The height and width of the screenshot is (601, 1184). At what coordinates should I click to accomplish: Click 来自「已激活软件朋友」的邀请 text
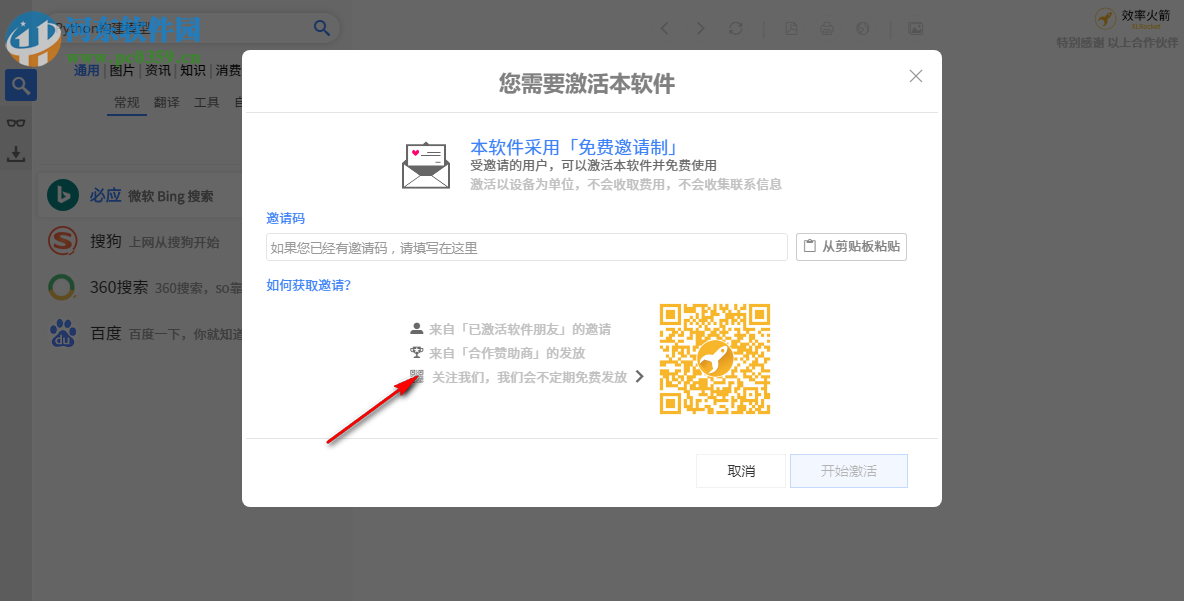(520, 329)
